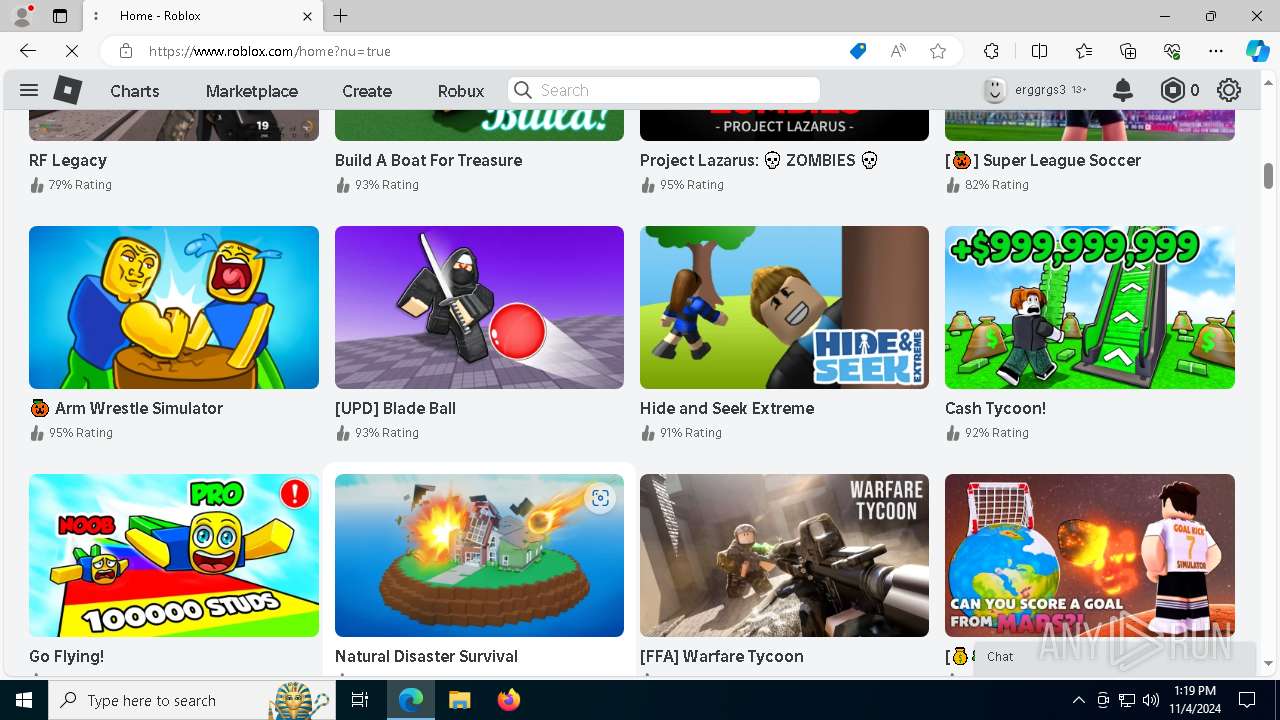Click the scrollbar down arrow
The height and width of the screenshot is (720, 1280).
click(x=1268, y=663)
